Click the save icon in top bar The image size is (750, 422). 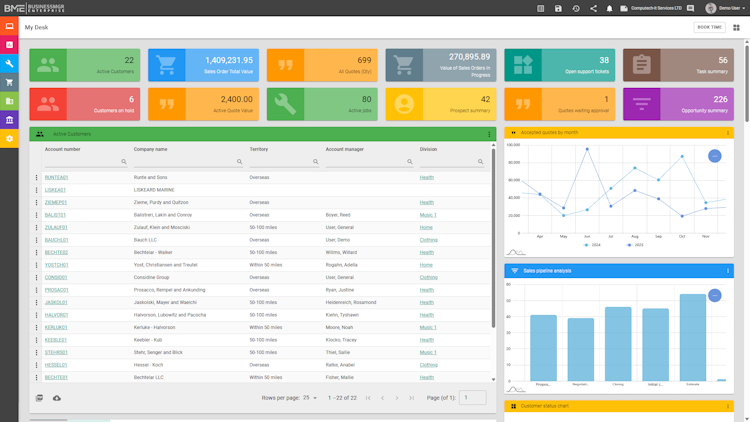click(558, 8)
